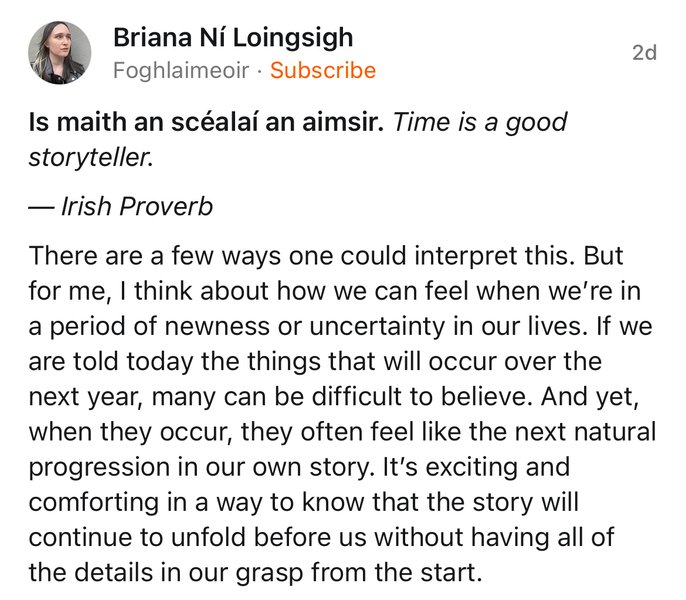Open Briana Ní Loingsigh's profile picture
Viewport: 686px width, 600px height.
tap(60, 53)
